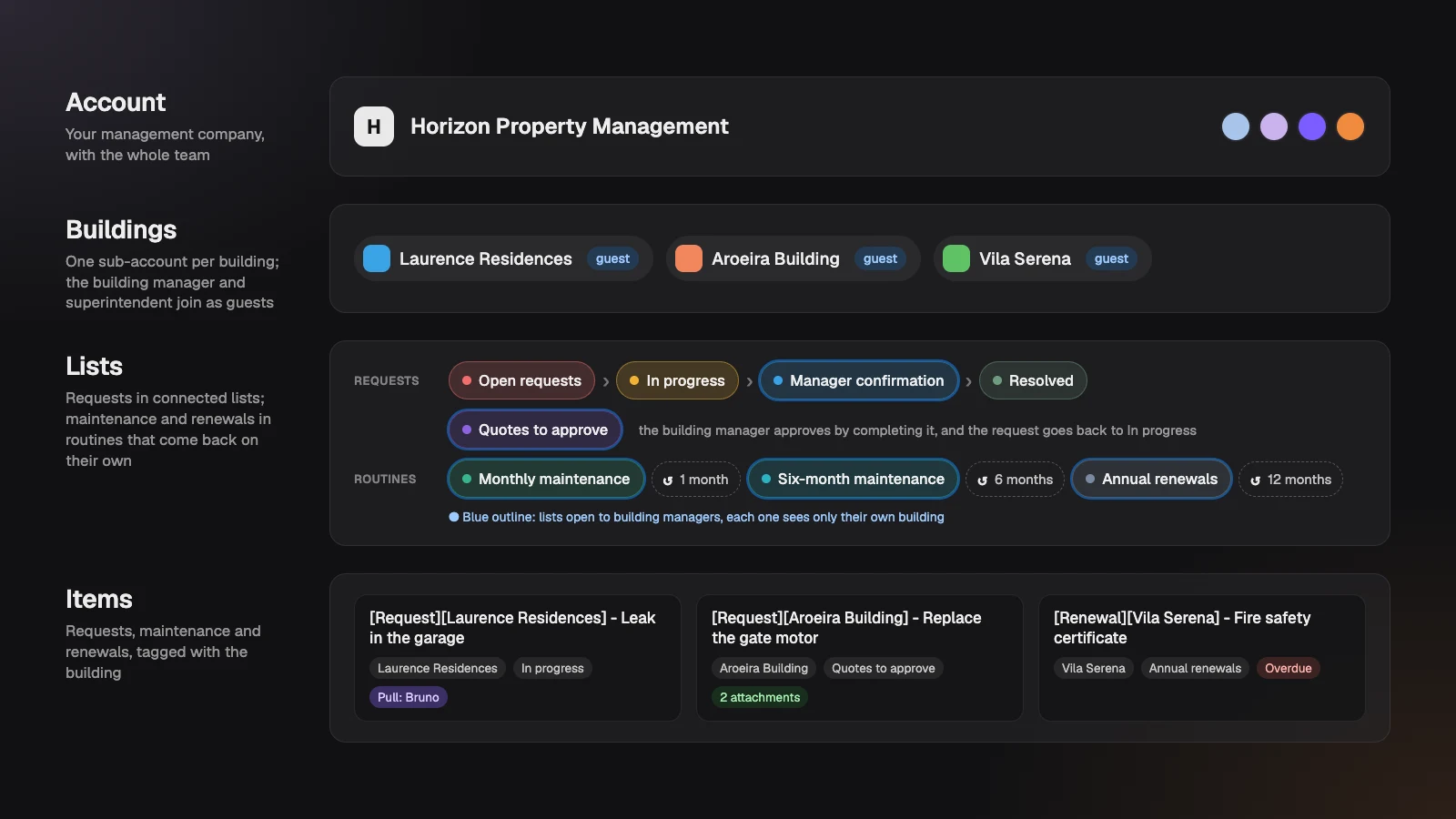This screenshot has height=819, width=1456.
Task: Click chevron between In progress and Manager confirmation
Action: (x=749, y=381)
